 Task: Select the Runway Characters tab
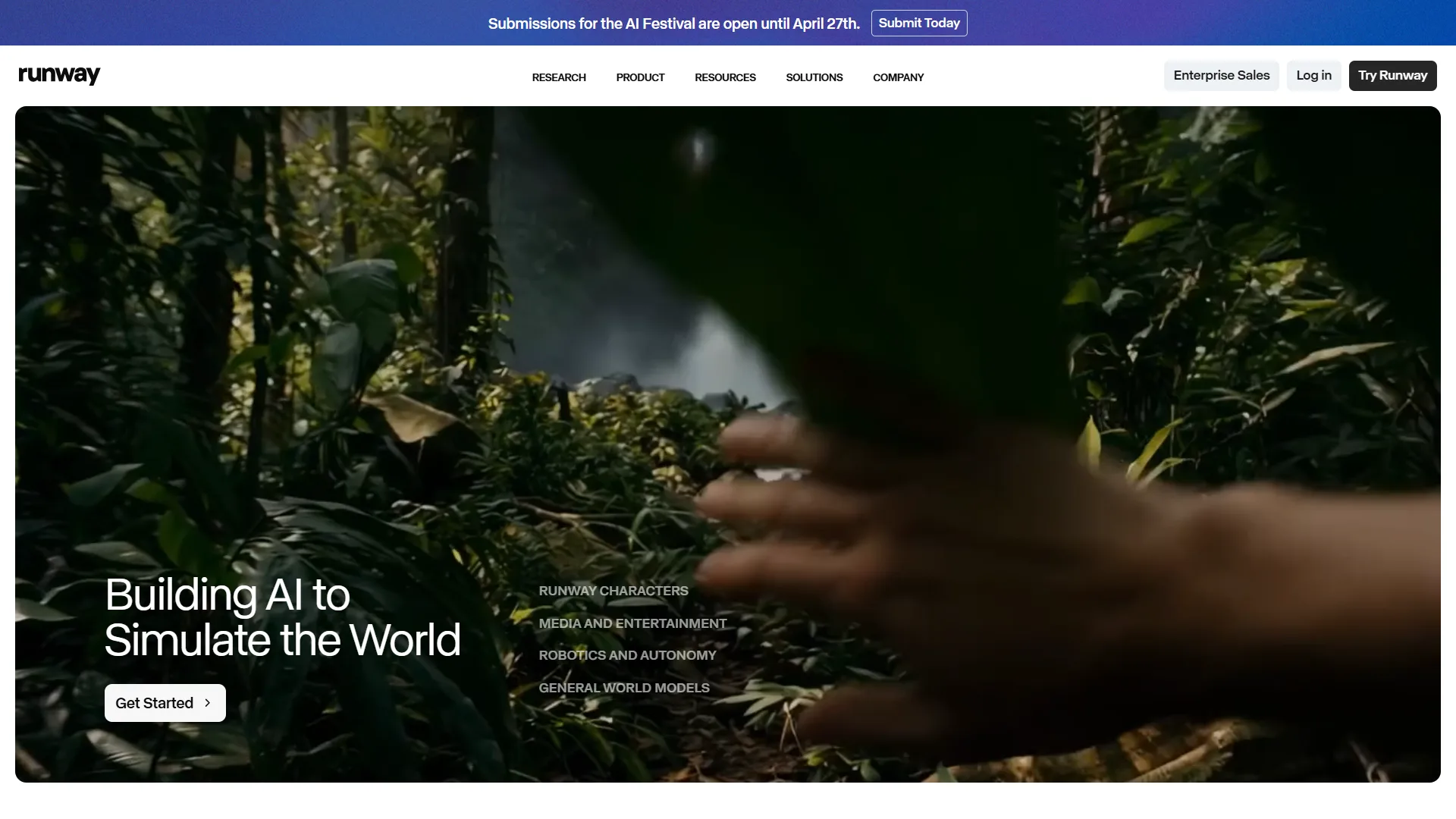(613, 591)
